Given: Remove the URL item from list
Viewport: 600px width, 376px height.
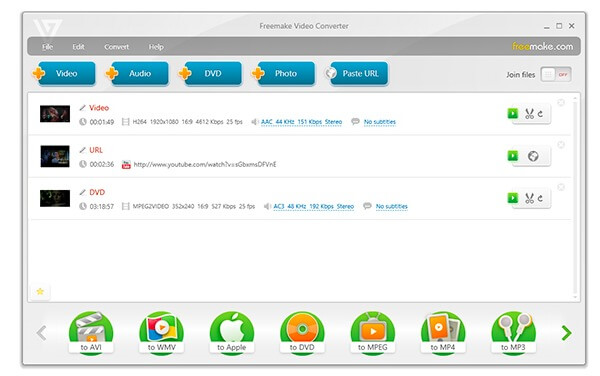Looking at the screenshot, I should pos(561,145).
